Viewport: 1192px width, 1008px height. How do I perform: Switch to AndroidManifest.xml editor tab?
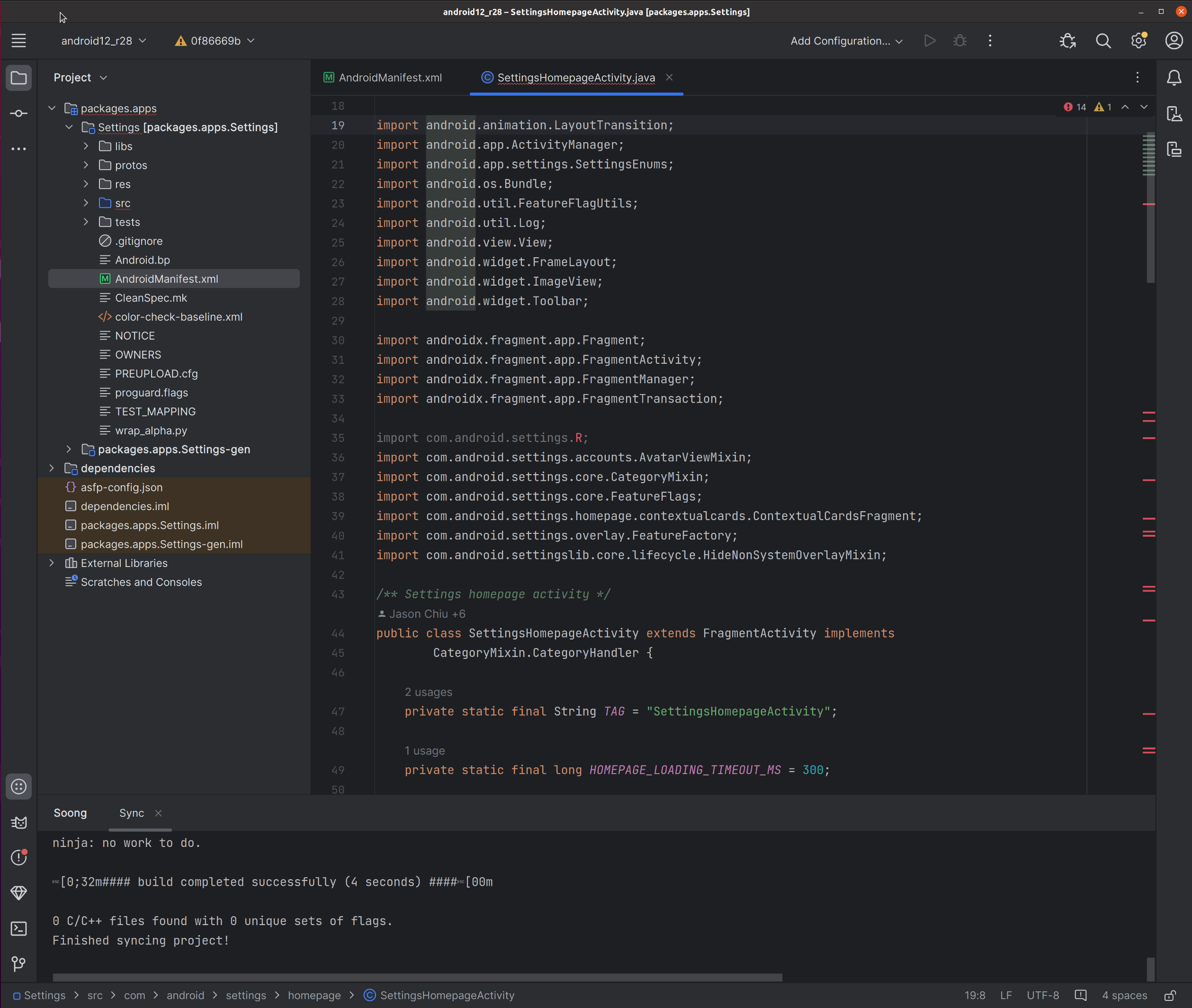390,78
